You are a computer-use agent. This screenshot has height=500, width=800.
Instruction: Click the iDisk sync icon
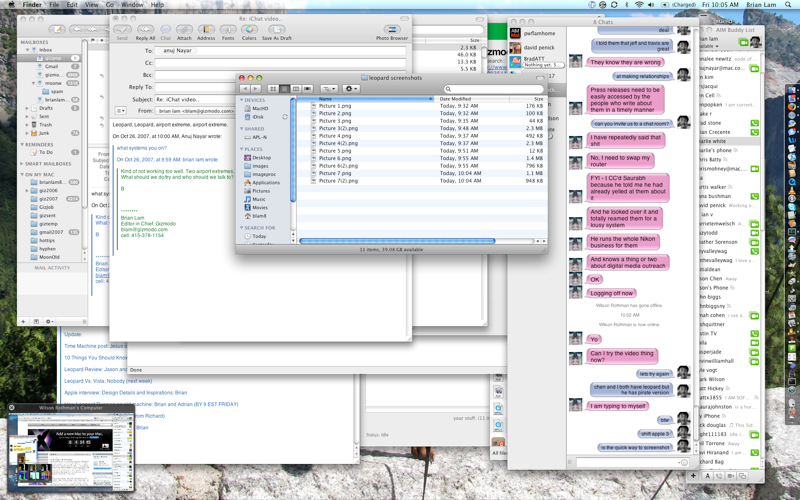click(x=285, y=117)
